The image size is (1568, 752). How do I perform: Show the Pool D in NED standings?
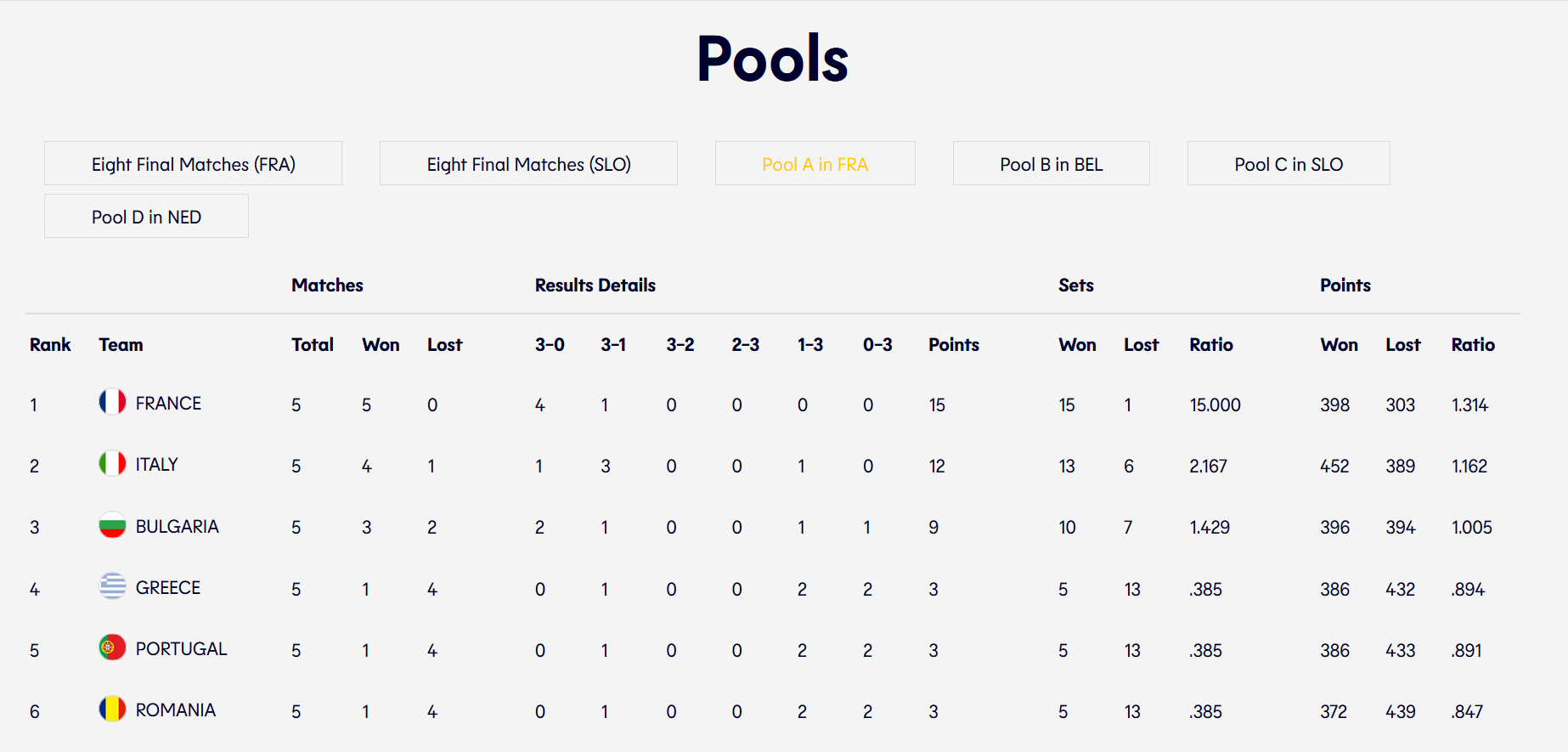146,216
